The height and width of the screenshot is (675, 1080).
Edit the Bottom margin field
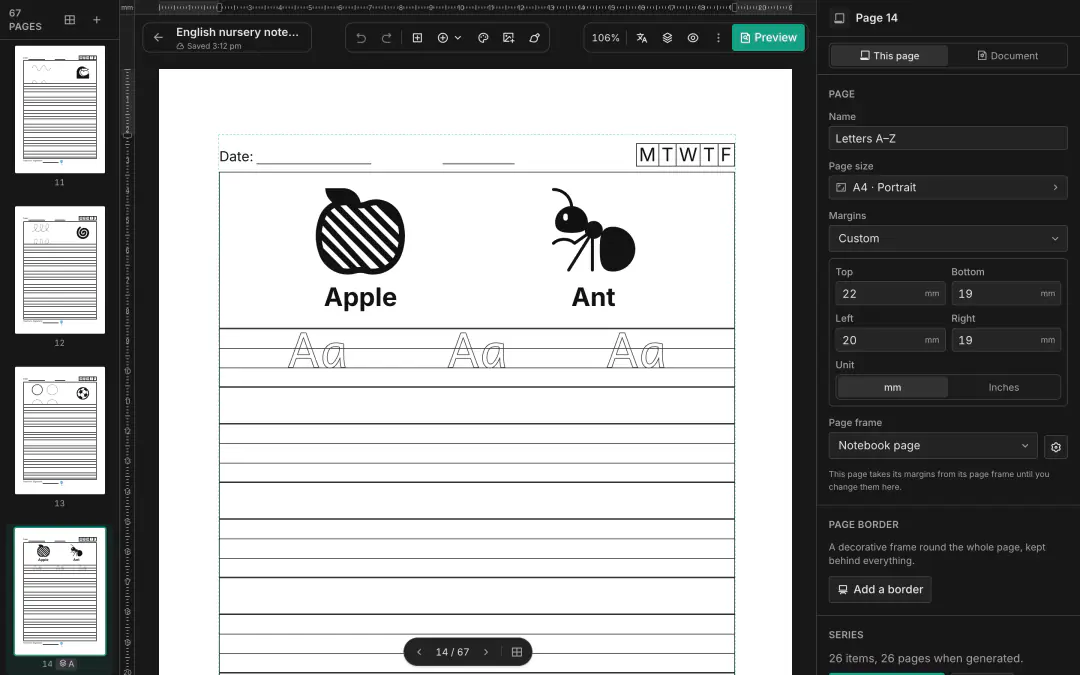(1006, 293)
